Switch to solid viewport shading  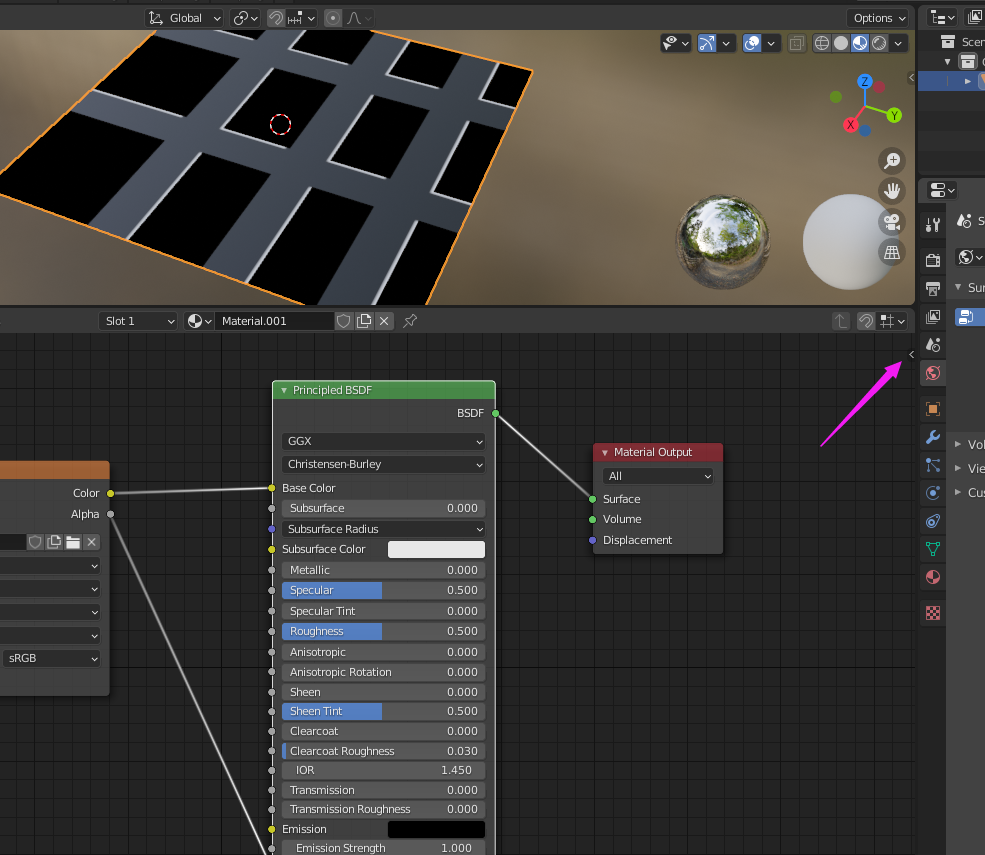point(841,43)
